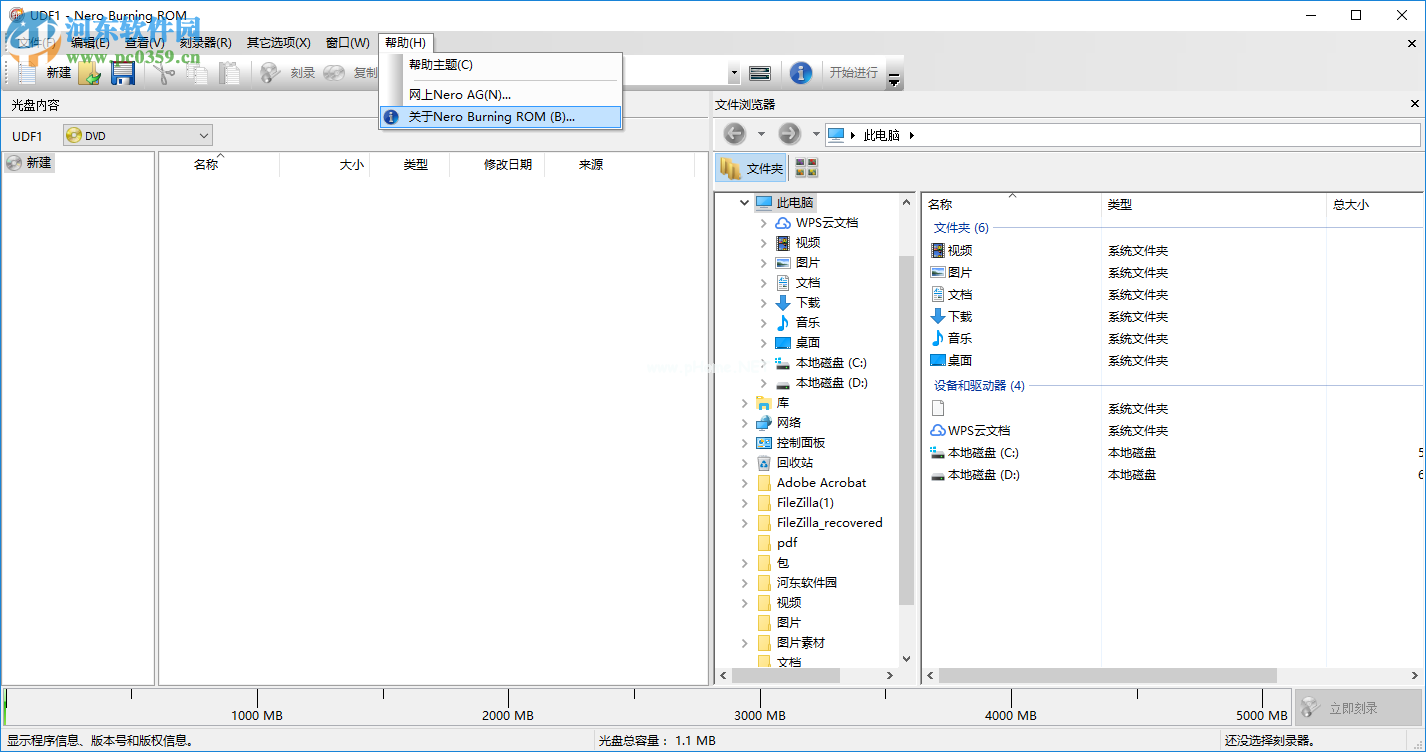Click the cut scissors icon in toolbar
This screenshot has height=752, width=1426.
(x=165, y=73)
